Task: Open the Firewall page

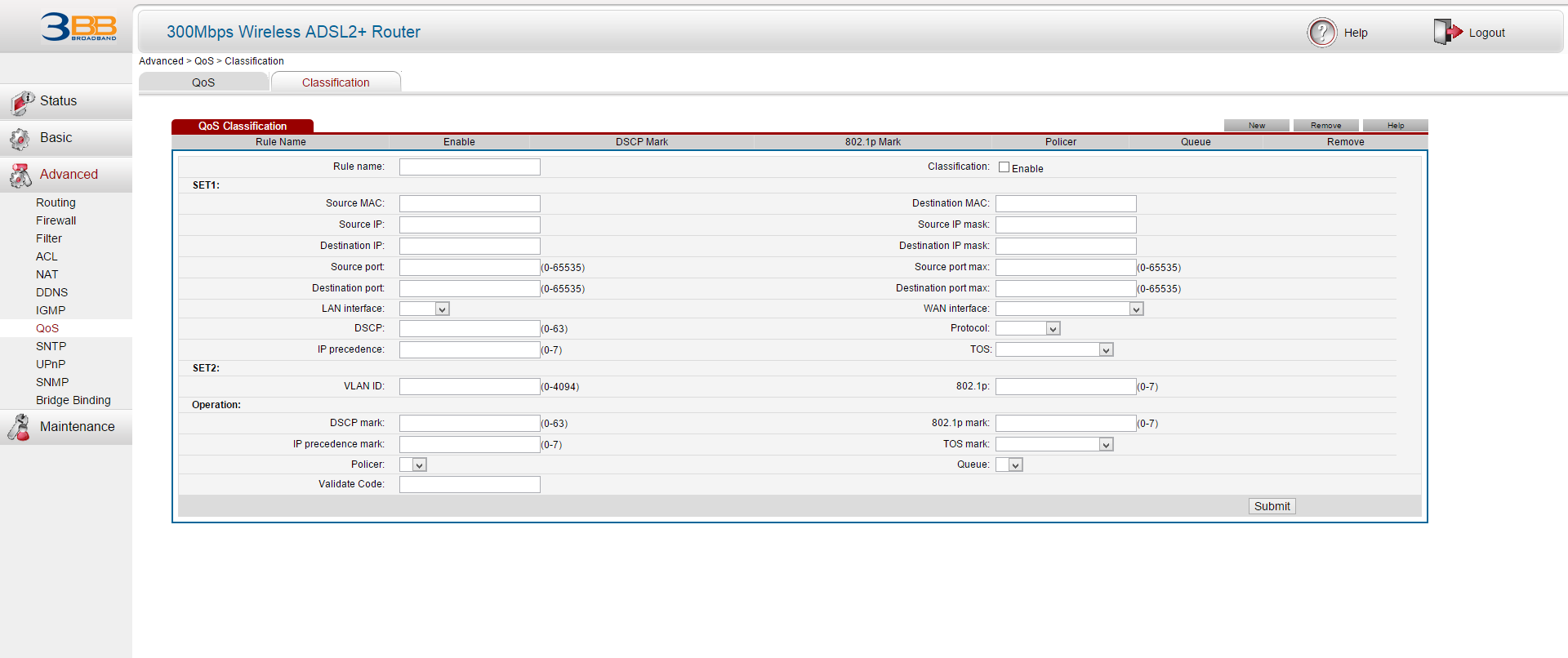Action: pyautogui.click(x=56, y=220)
